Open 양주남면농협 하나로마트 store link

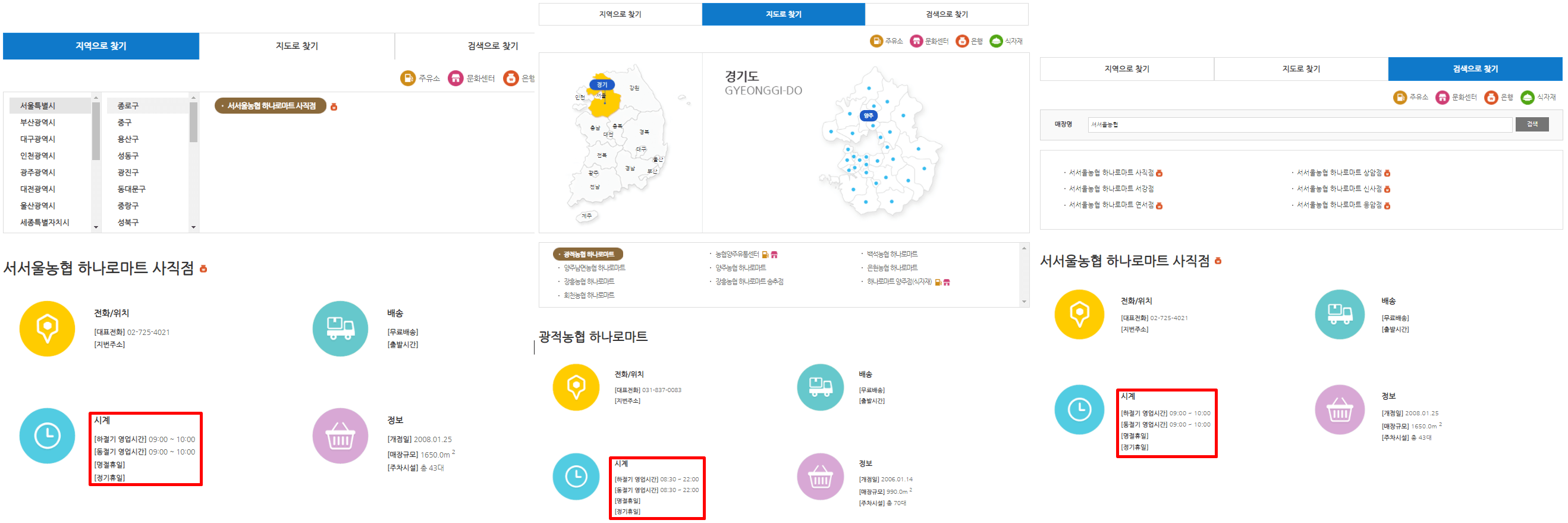594,268
